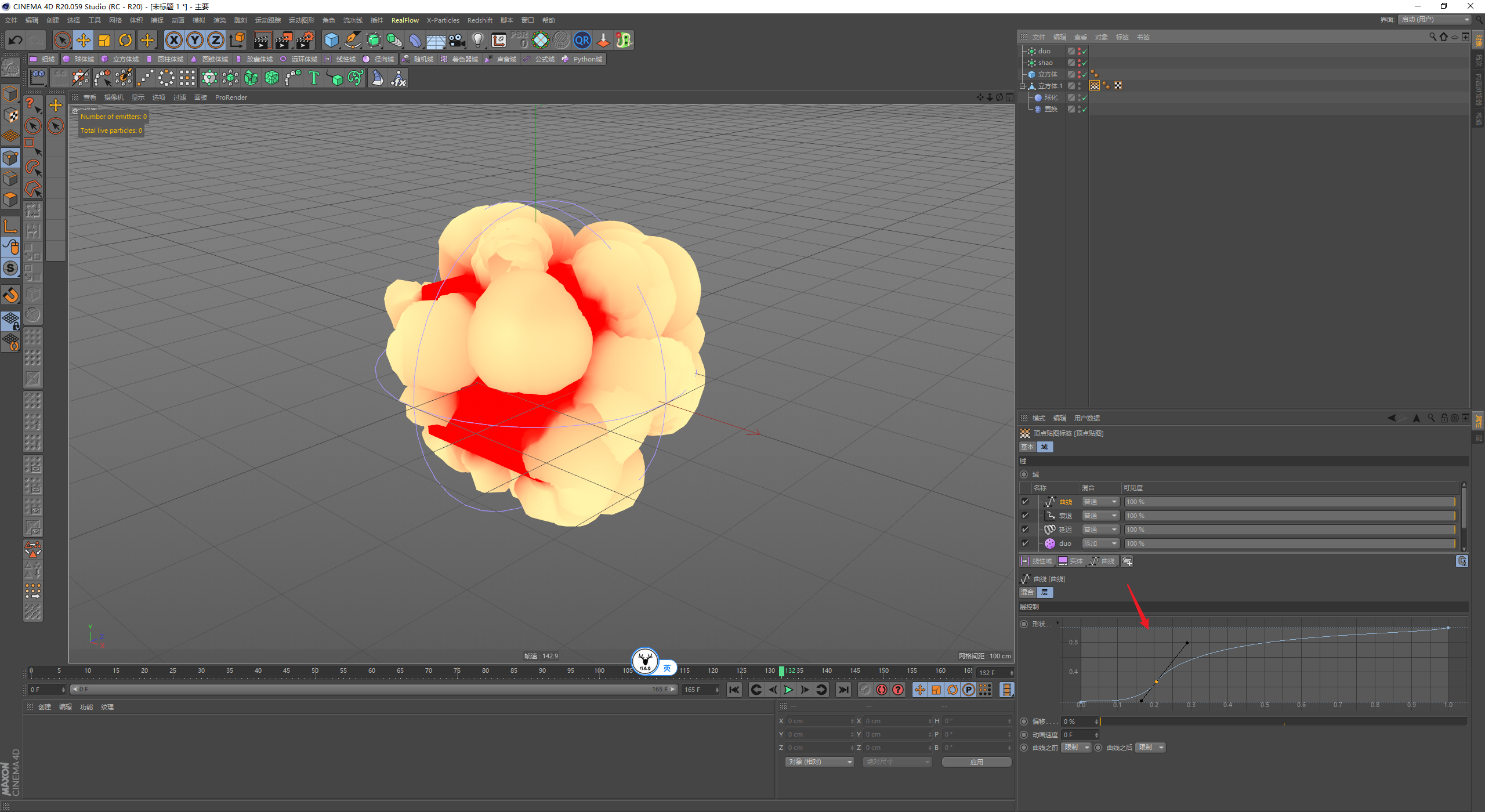Go to the start of the animation

[734, 690]
